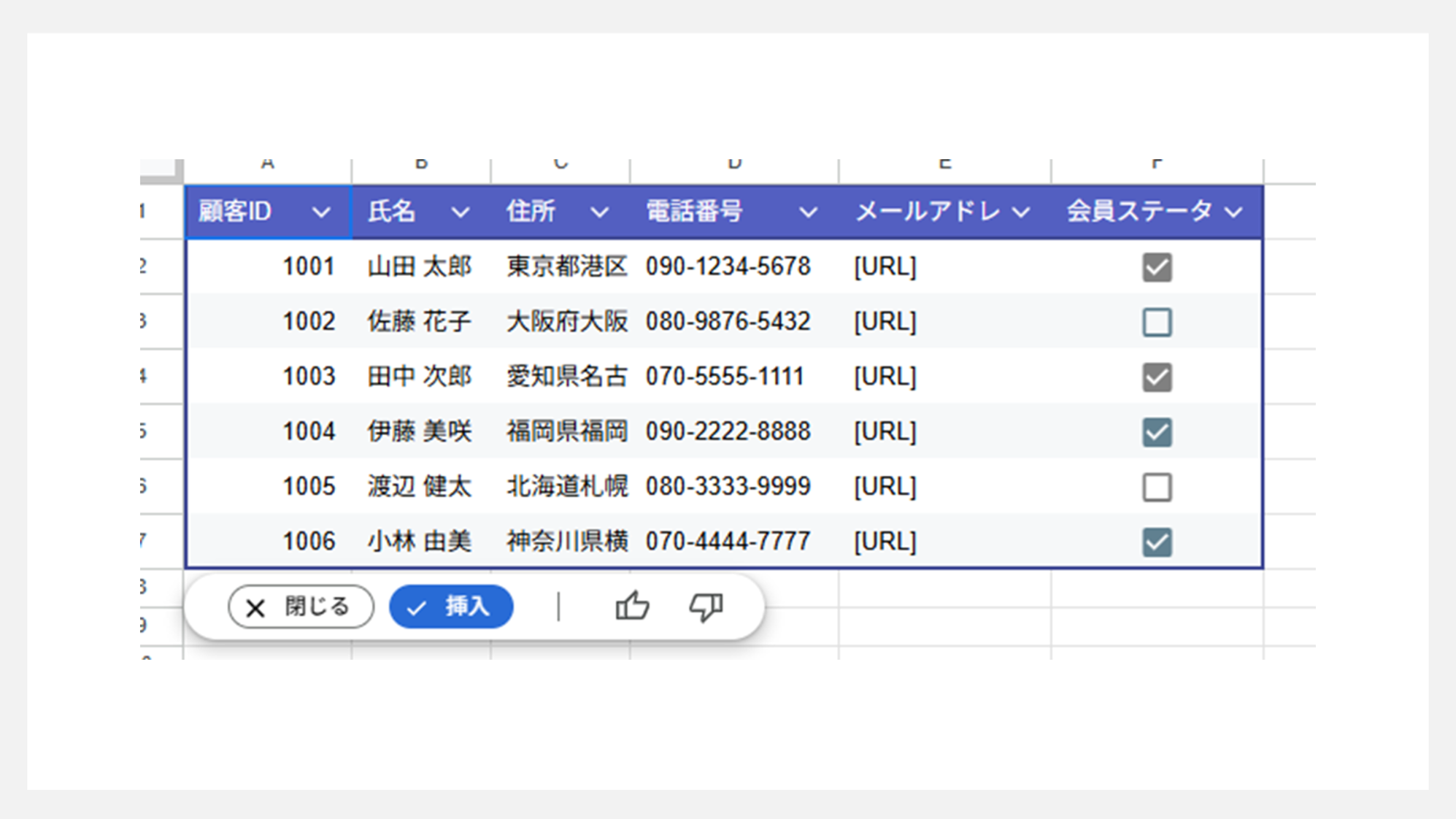The image size is (1456, 819).
Task: Select the address cell 福岡県福岡
Action: pos(561,431)
